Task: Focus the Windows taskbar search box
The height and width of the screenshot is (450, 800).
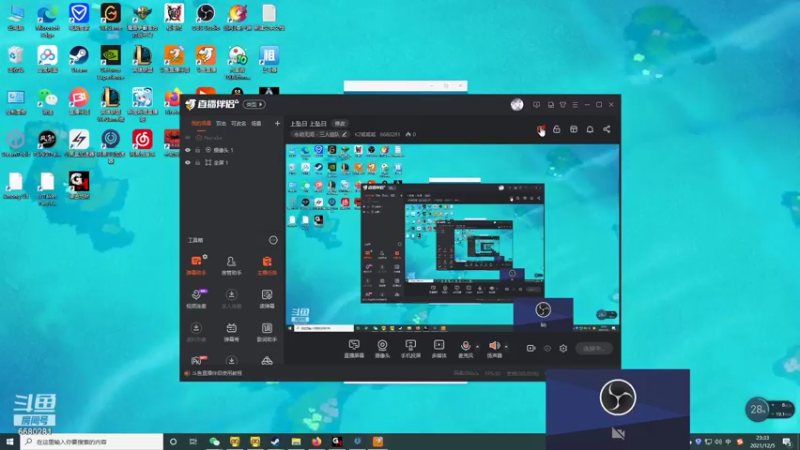Action: click(92, 442)
